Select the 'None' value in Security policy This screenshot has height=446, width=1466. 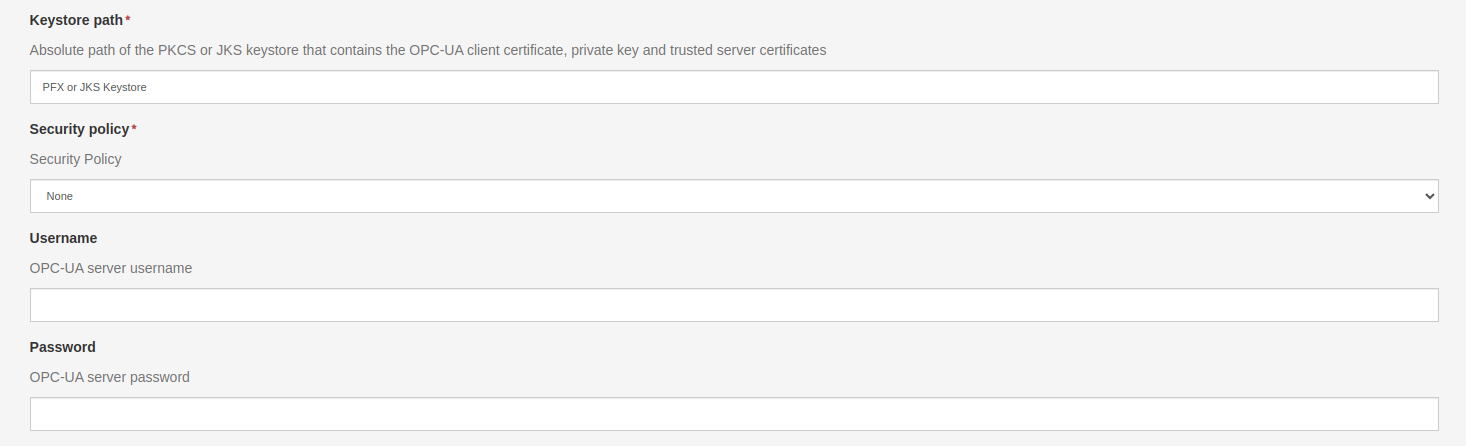(x=60, y=196)
